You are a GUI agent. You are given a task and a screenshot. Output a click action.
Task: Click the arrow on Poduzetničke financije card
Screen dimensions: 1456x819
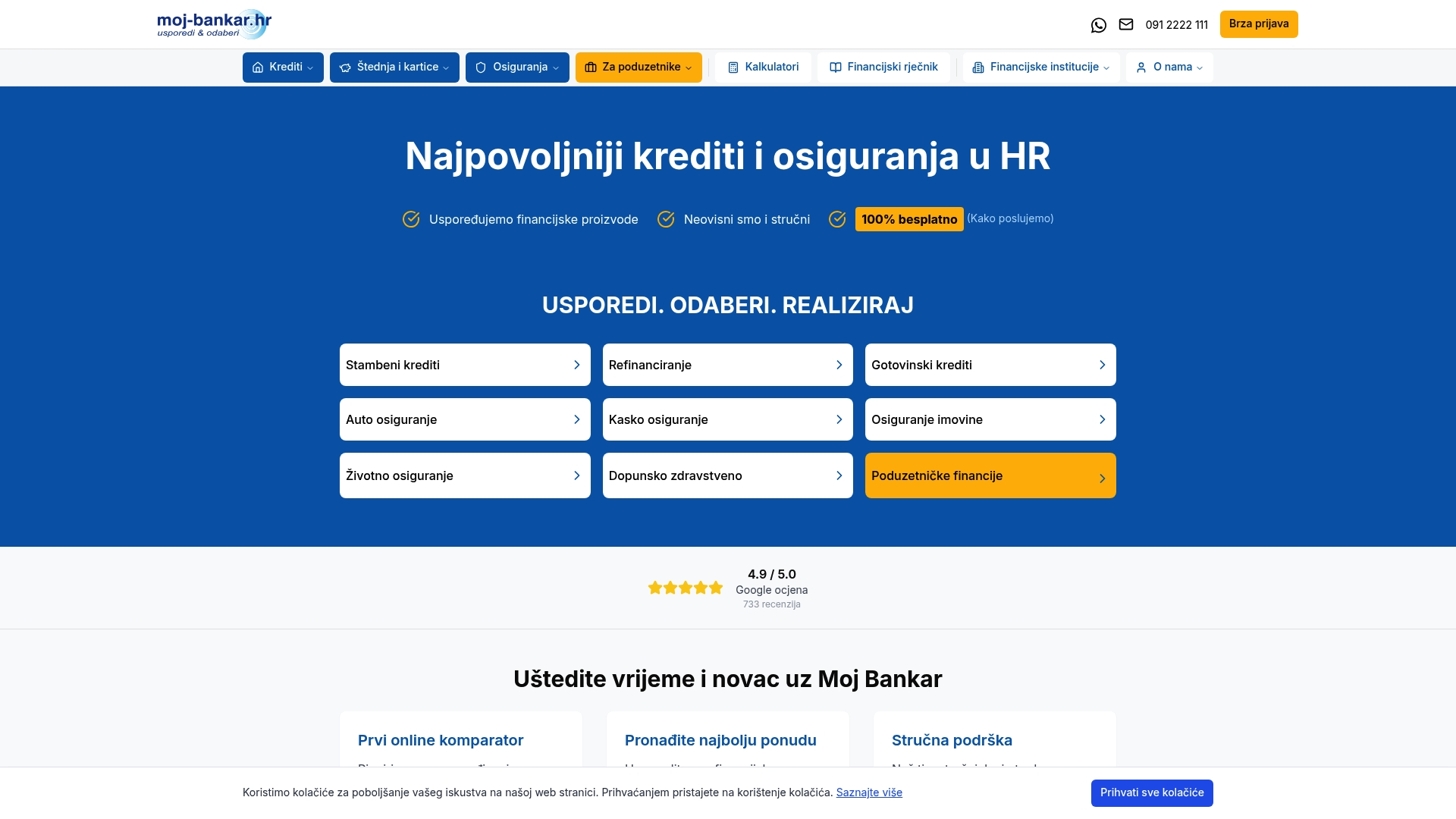1102,478
